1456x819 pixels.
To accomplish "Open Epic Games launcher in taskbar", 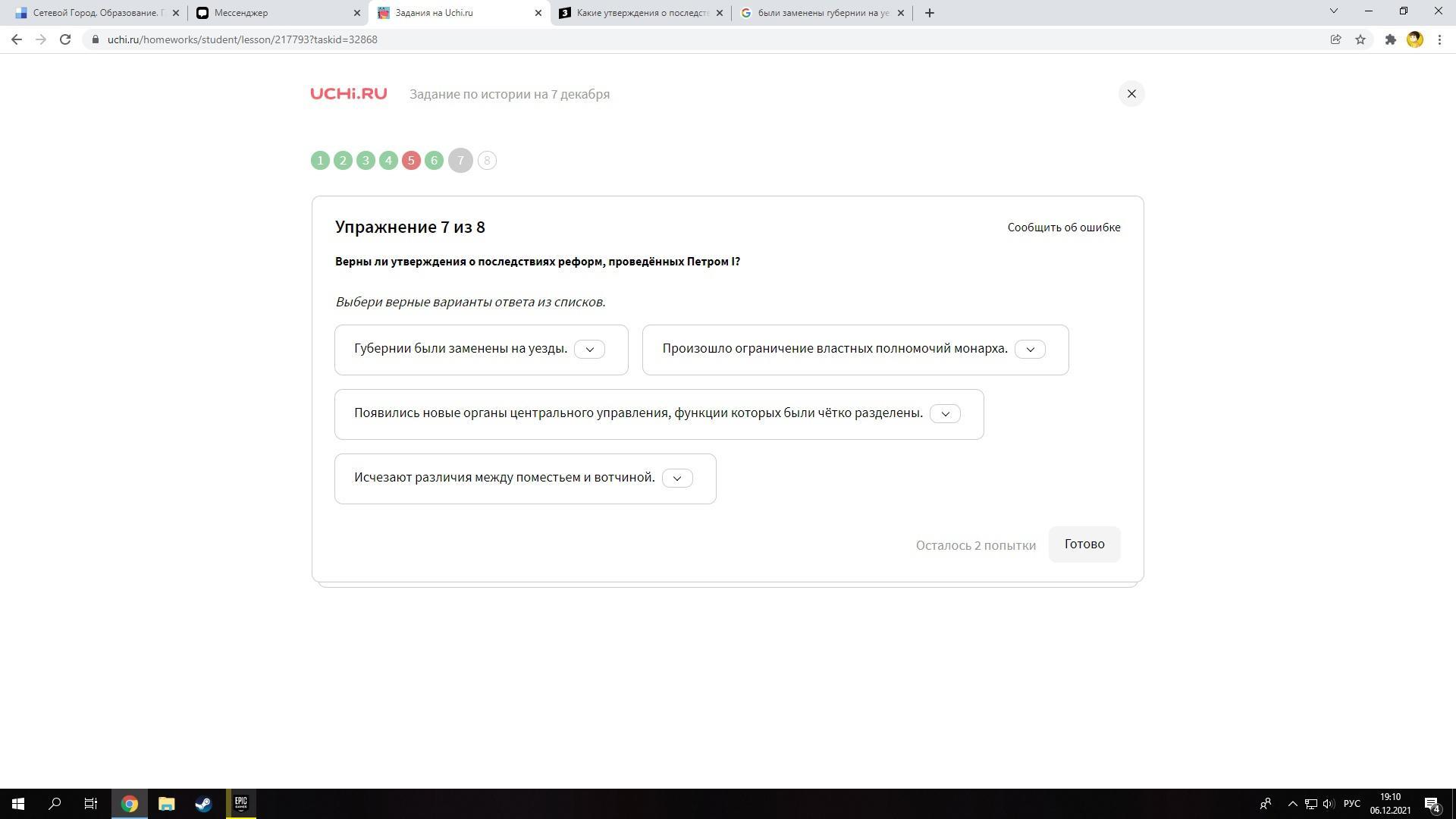I will click(x=240, y=804).
